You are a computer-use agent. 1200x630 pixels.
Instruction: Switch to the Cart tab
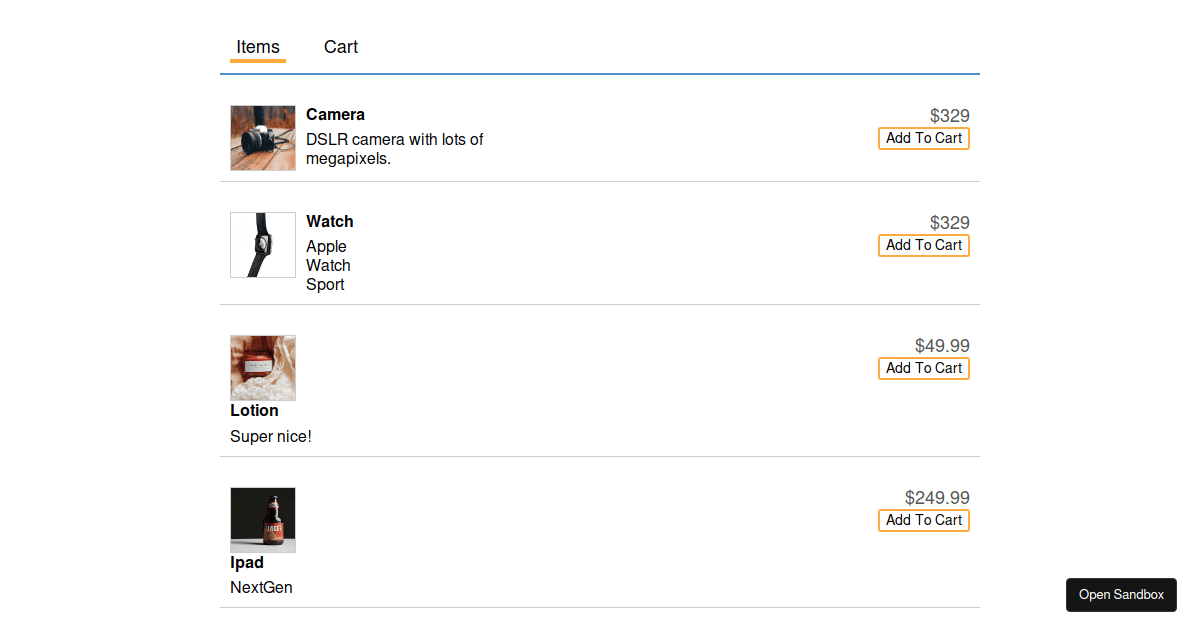point(340,46)
